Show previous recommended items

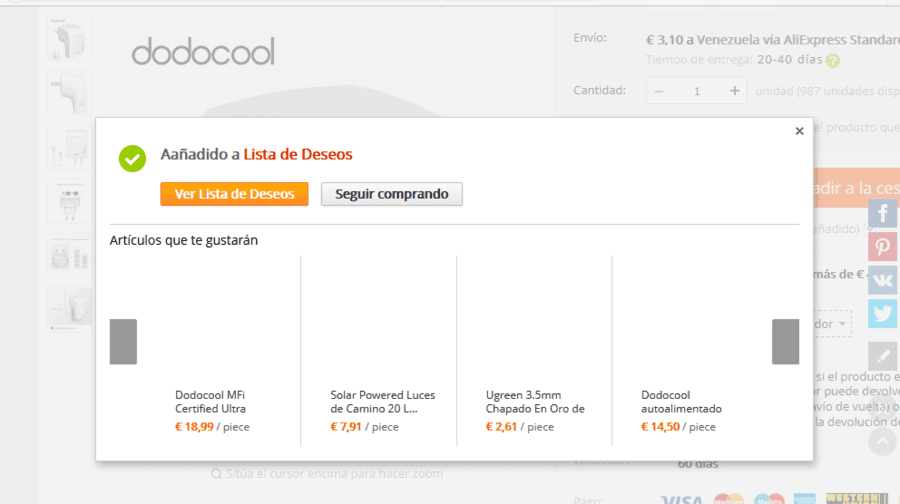point(123,342)
